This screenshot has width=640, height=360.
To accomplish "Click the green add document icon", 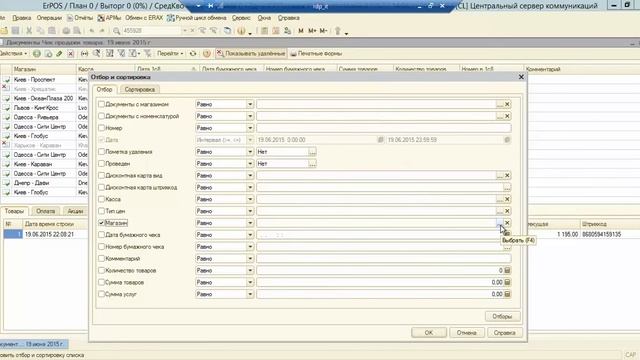I will pos(37,53).
